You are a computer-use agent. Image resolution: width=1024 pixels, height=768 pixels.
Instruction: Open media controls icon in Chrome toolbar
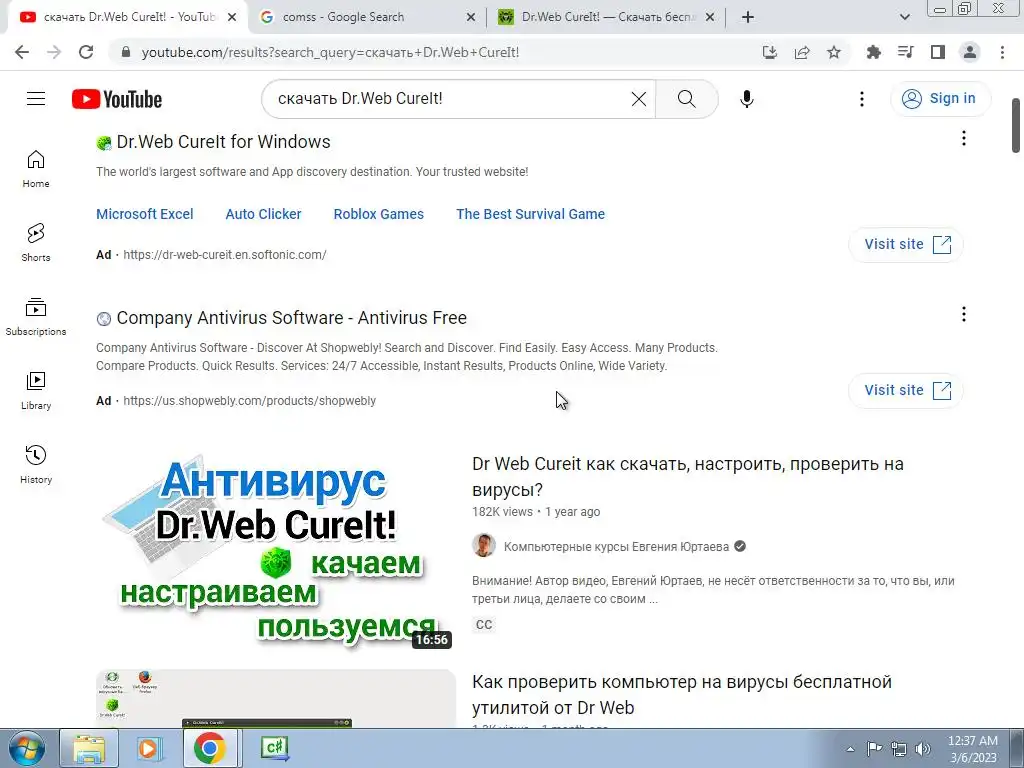(905, 52)
